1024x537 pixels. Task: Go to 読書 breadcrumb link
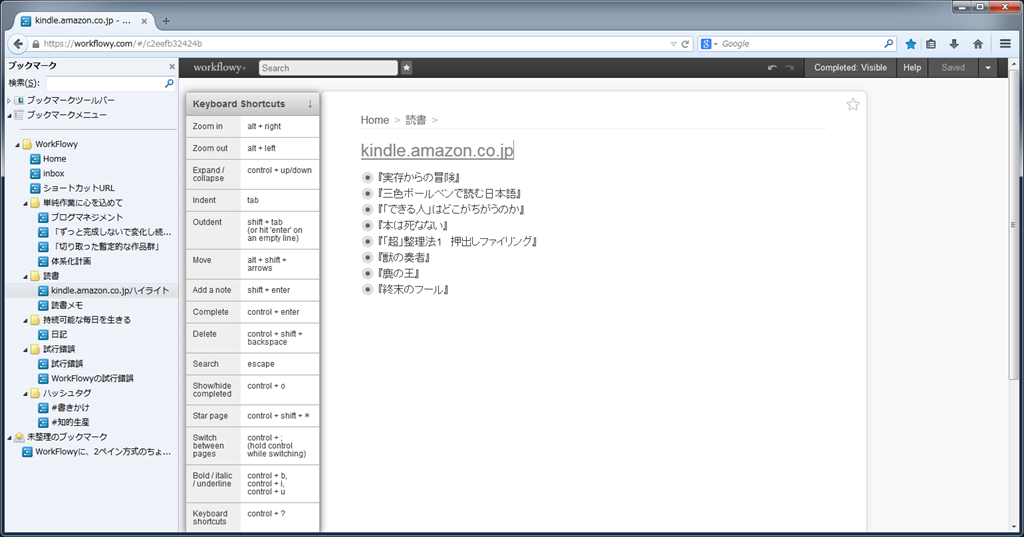click(416, 120)
